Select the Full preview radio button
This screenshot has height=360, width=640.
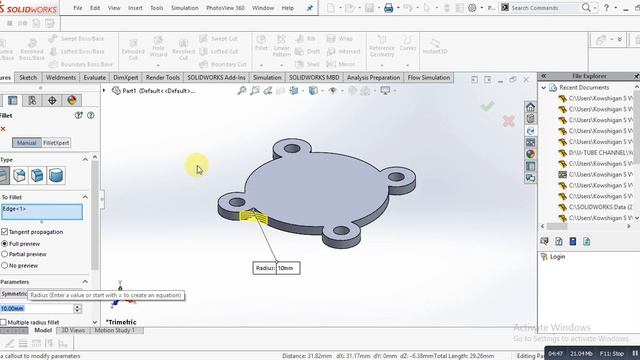pos(4,244)
